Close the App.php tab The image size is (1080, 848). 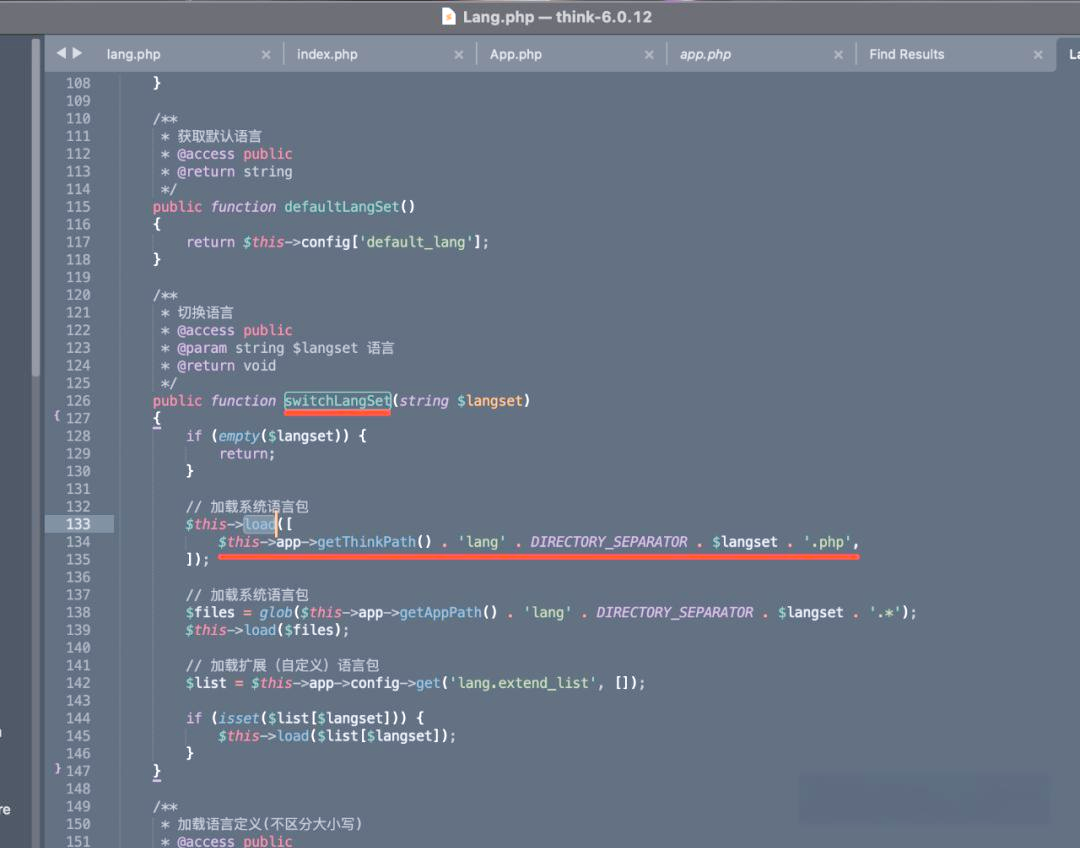click(x=649, y=54)
